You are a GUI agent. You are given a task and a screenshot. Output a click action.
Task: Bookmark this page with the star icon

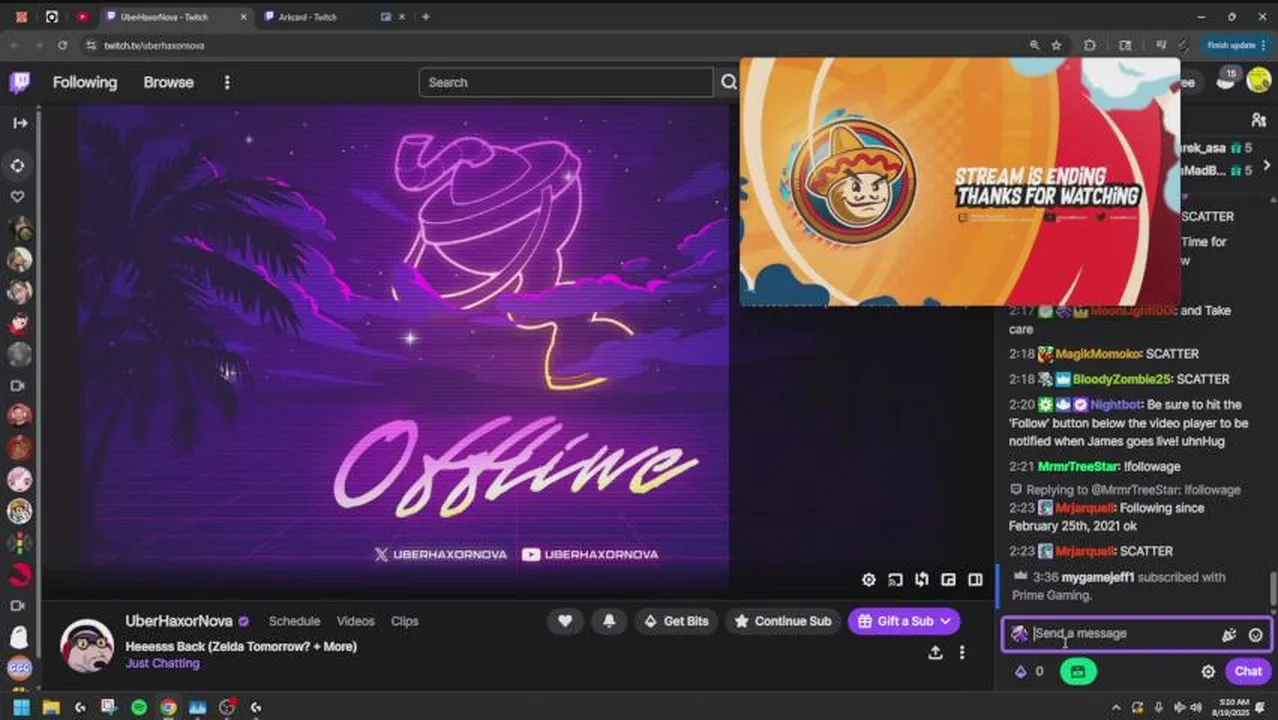(x=1056, y=45)
